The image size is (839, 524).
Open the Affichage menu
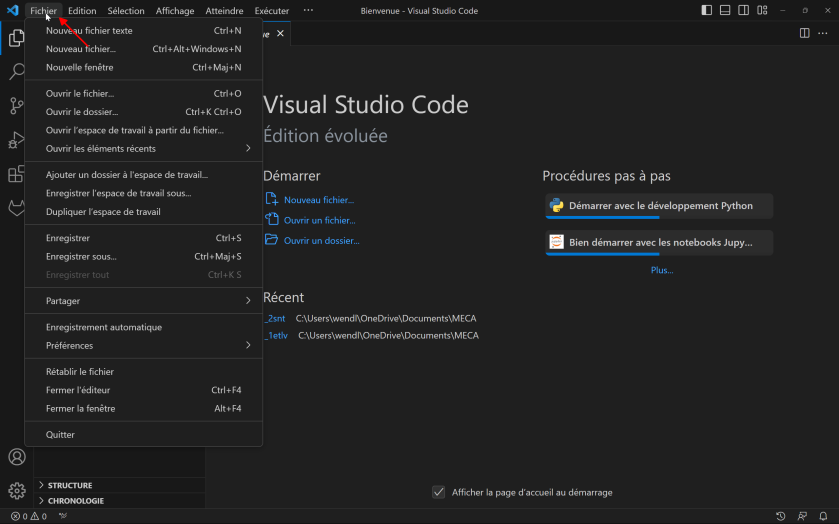click(x=175, y=10)
